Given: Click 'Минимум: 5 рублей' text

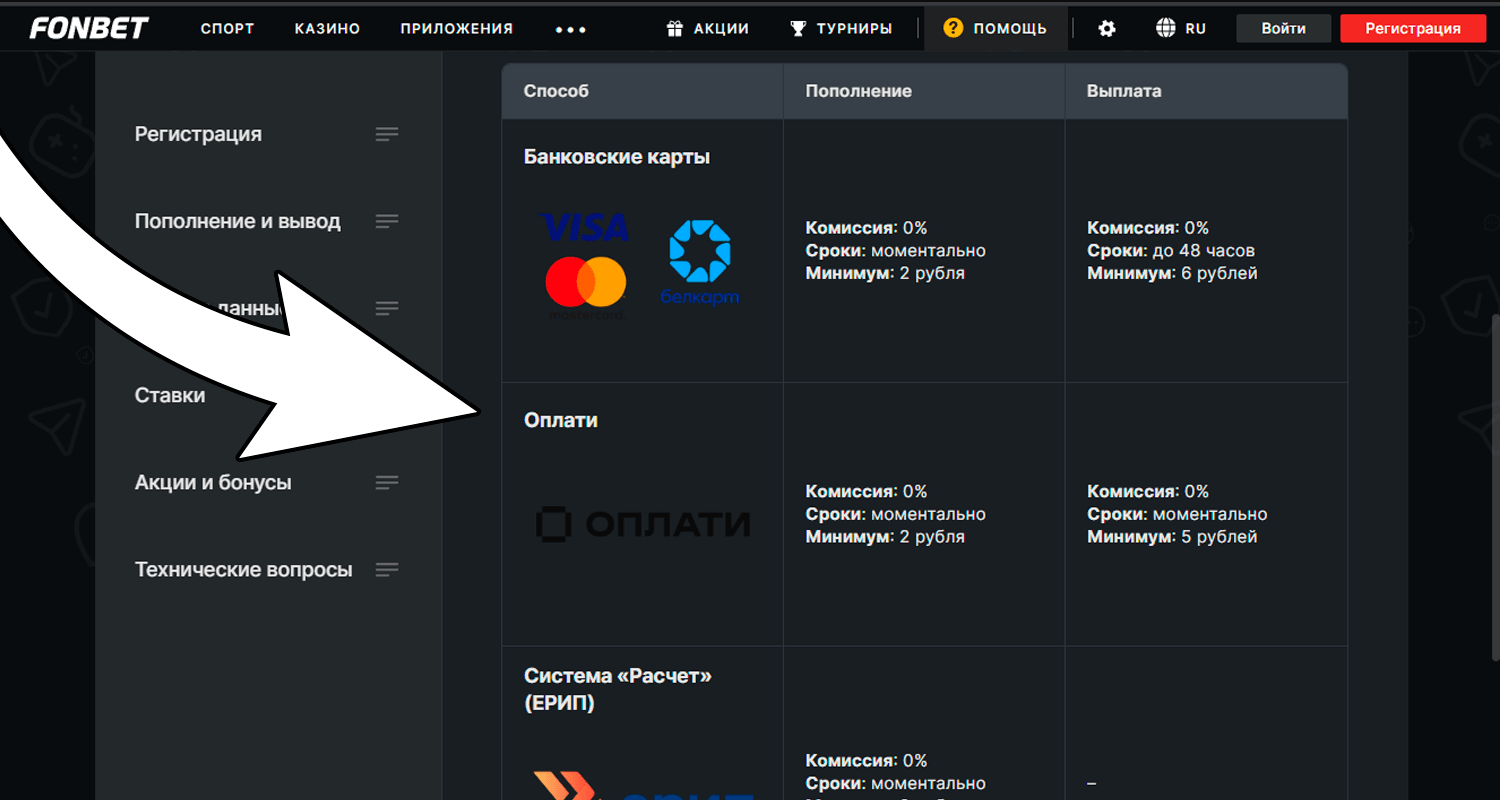Looking at the screenshot, I should click(x=1172, y=537).
